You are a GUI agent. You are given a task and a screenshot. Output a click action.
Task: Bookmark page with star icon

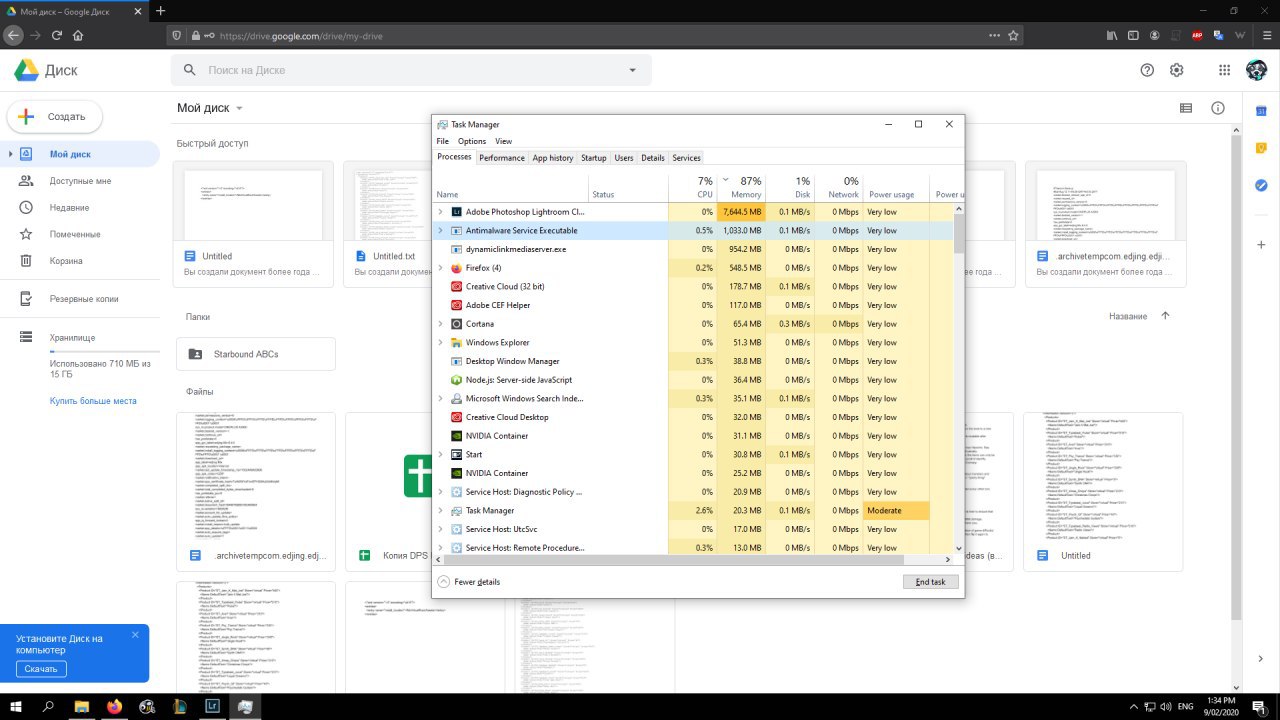click(x=1013, y=35)
